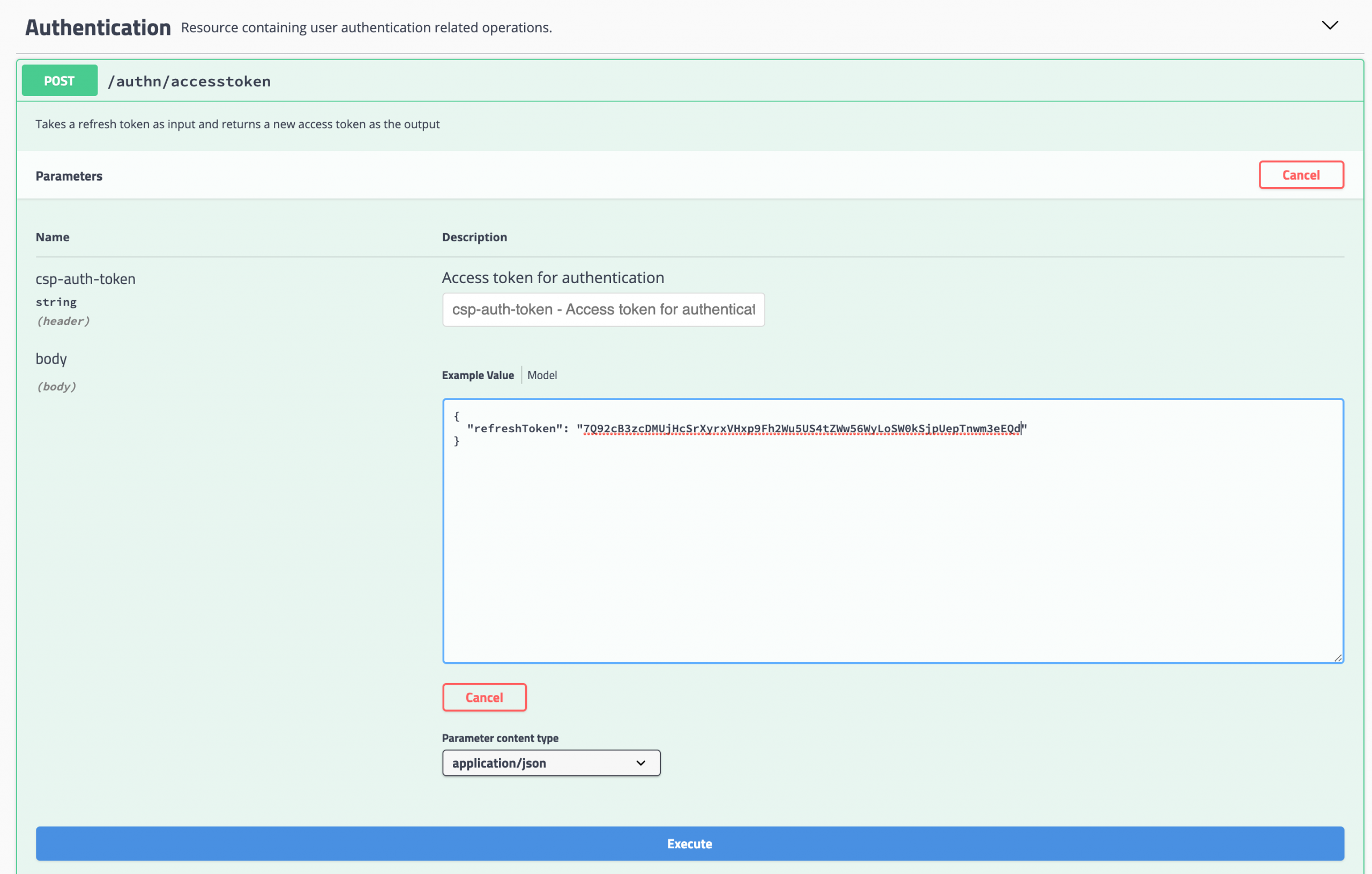This screenshot has height=874, width=1372.
Task: Click the endpoint description text
Action: coord(237,124)
